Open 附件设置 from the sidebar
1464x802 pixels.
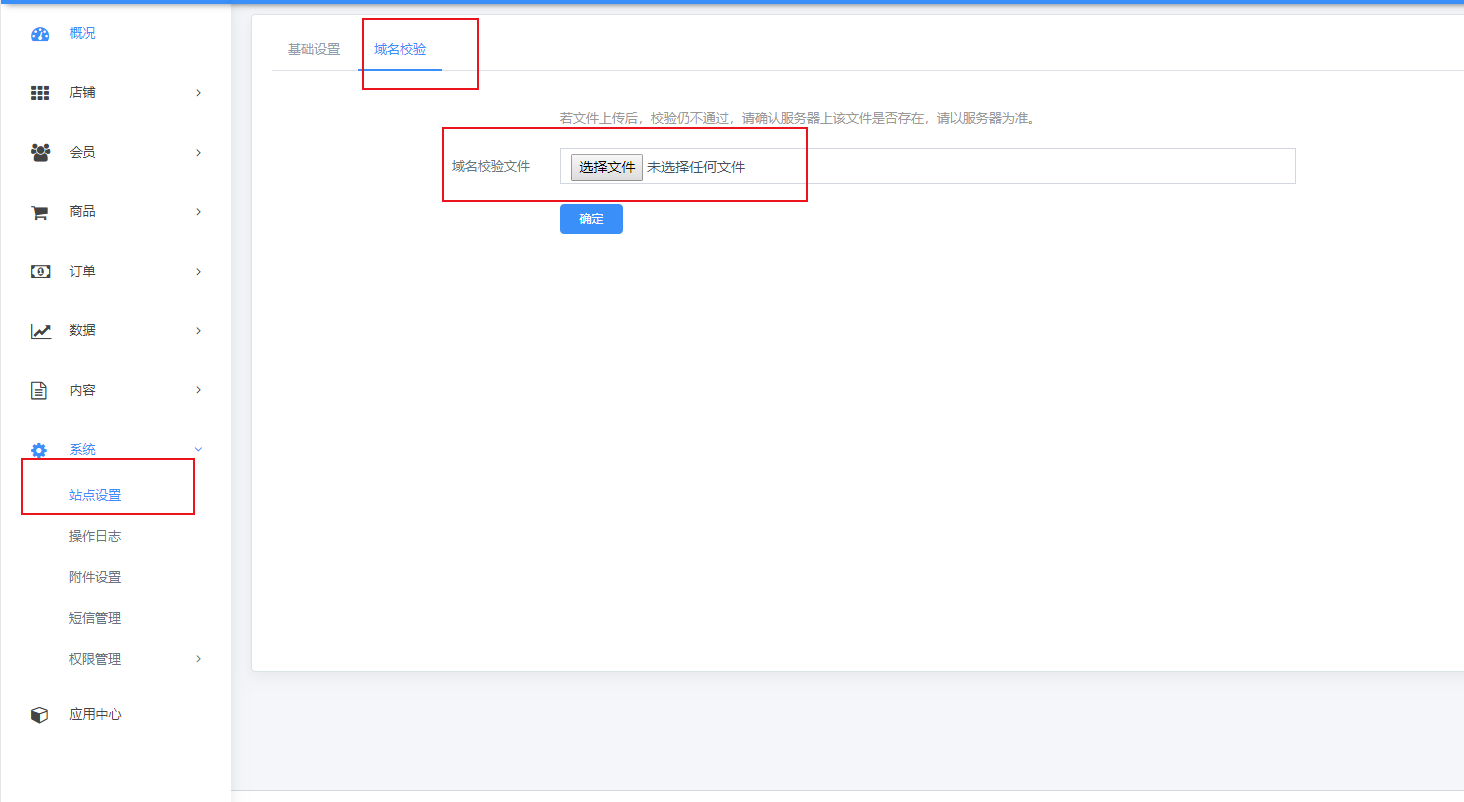coord(95,577)
